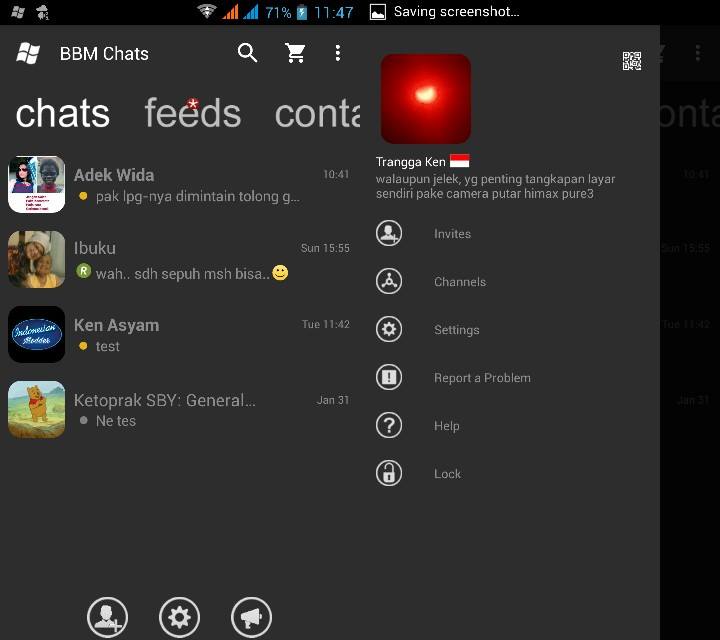The width and height of the screenshot is (720, 640).
Task: Open chat with Ken Asyam
Action: coord(180,334)
